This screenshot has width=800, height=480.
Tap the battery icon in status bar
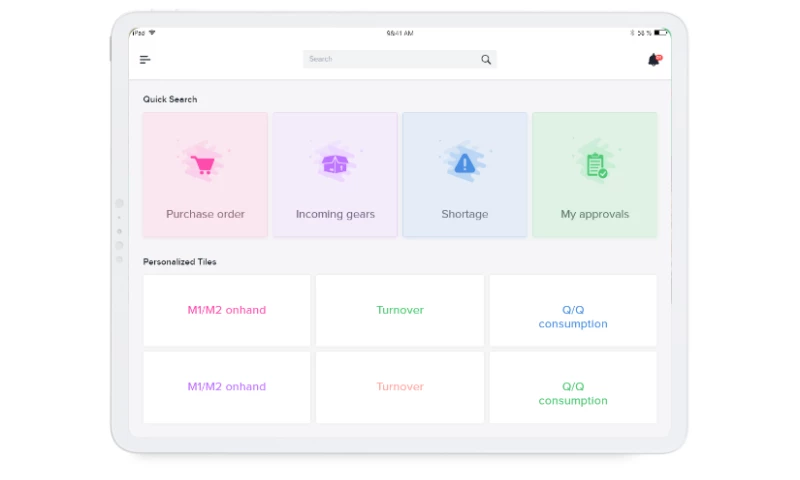click(x=659, y=33)
